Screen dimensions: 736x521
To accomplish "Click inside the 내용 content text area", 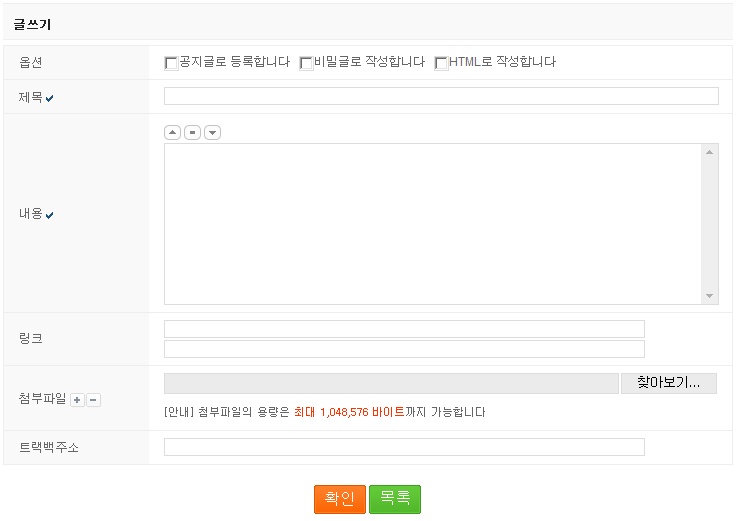I will click(x=433, y=224).
